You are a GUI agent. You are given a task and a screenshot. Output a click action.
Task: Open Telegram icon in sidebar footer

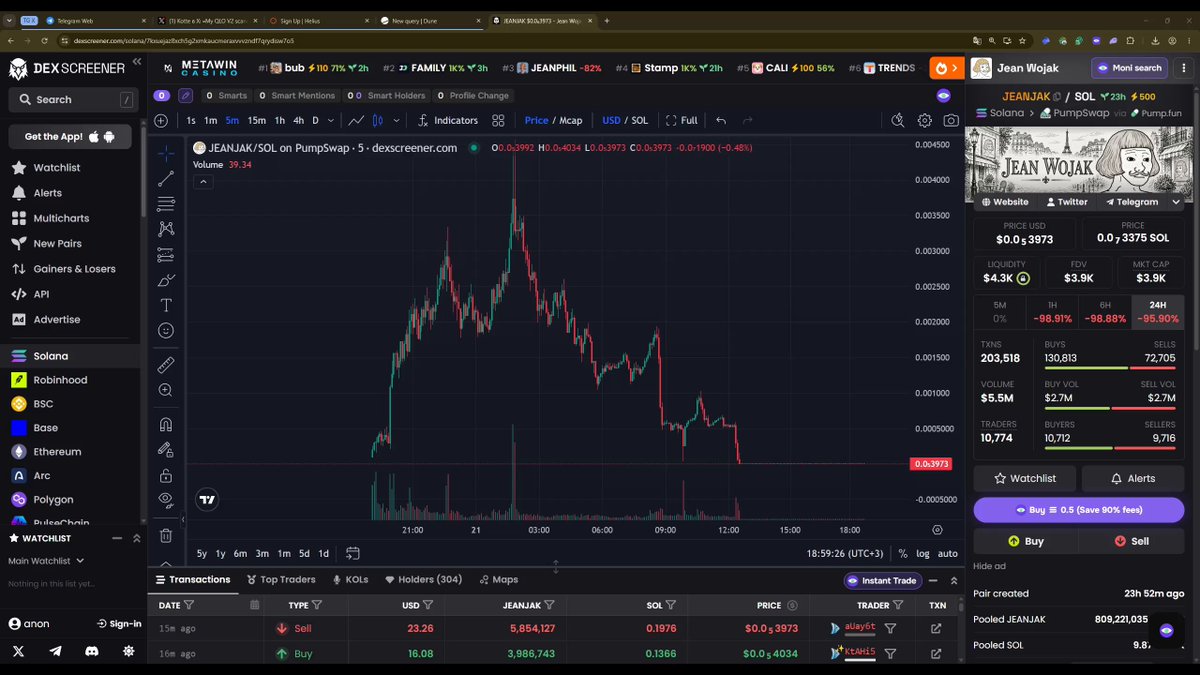click(55, 651)
